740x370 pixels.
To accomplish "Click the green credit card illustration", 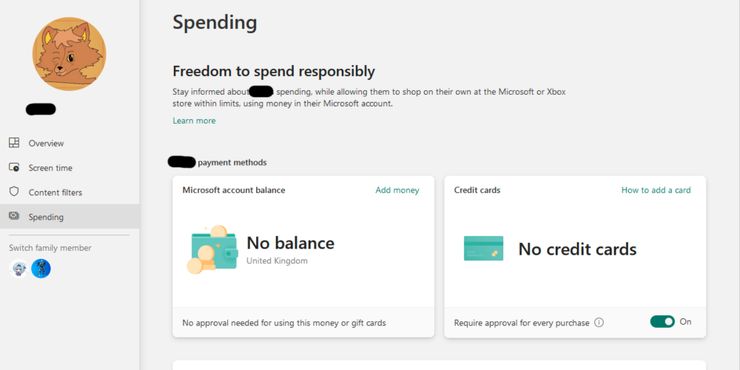I will click(x=483, y=248).
